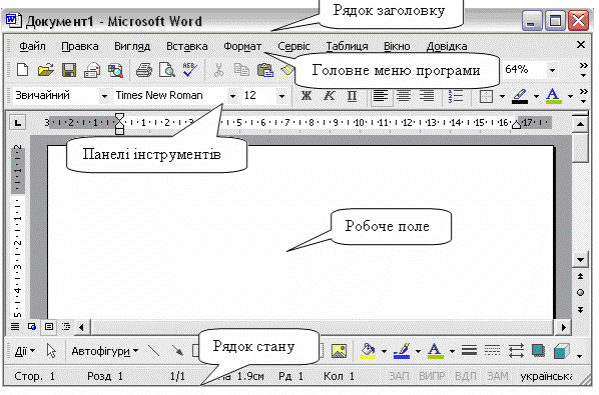Toggle ЗАП macro recording indicator
599x395 pixels.
tap(399, 376)
